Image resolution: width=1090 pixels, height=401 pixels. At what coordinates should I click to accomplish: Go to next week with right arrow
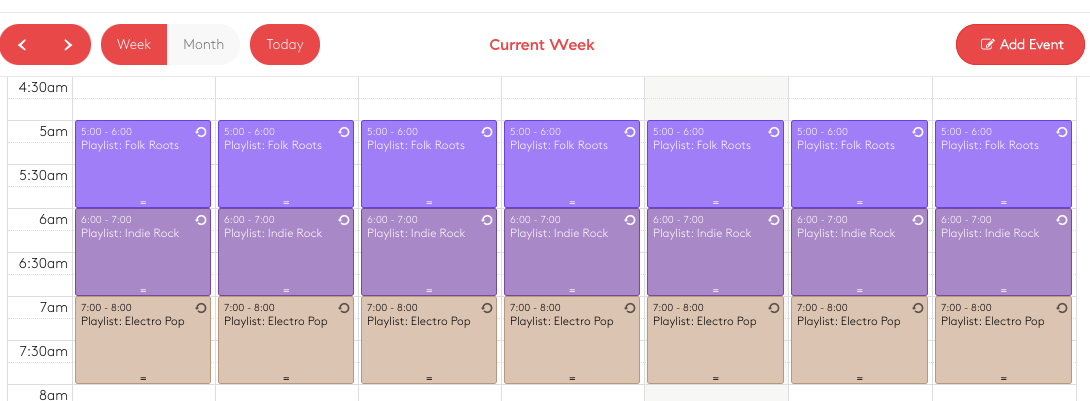click(x=68, y=44)
